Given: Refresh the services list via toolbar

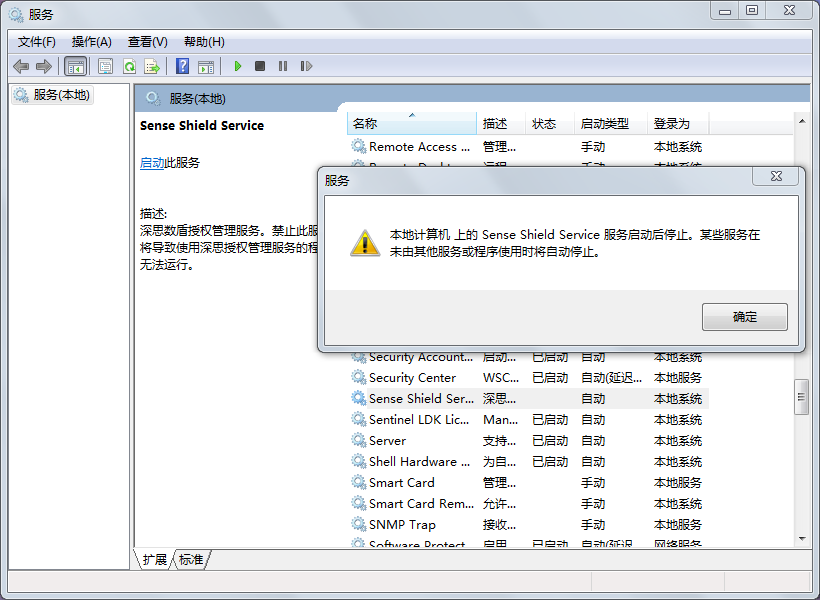Looking at the screenshot, I should pos(129,66).
